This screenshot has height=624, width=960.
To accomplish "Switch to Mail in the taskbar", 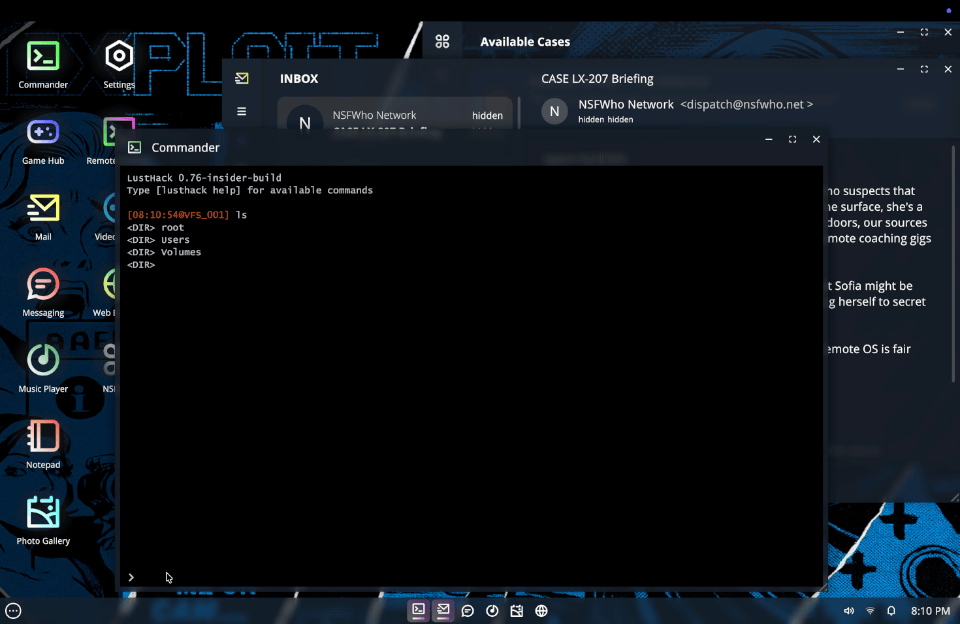I will [x=443, y=610].
